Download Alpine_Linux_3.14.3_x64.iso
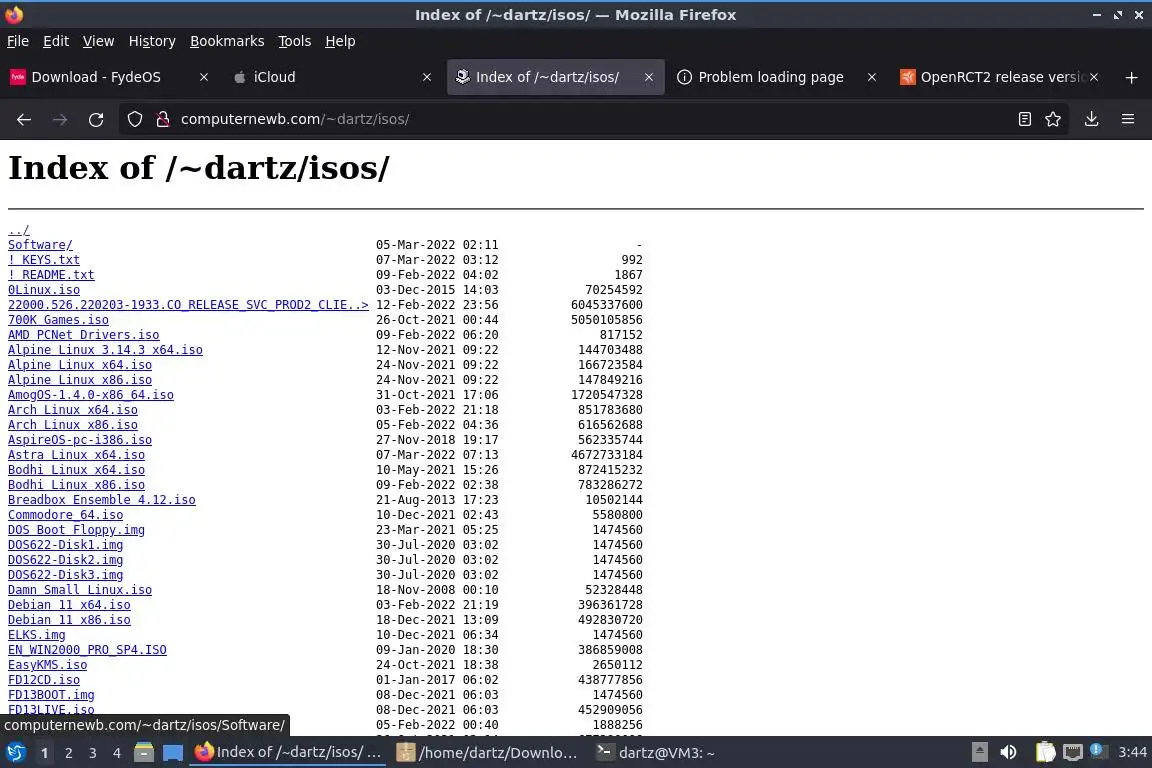The image size is (1152, 768). [x=105, y=350]
